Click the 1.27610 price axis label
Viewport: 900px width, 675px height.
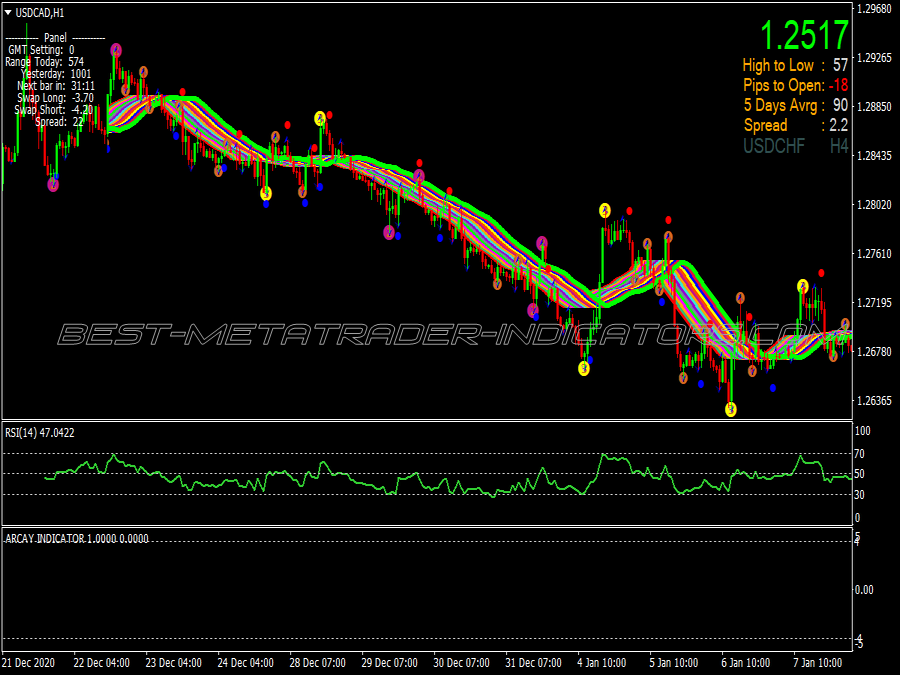[x=874, y=254]
